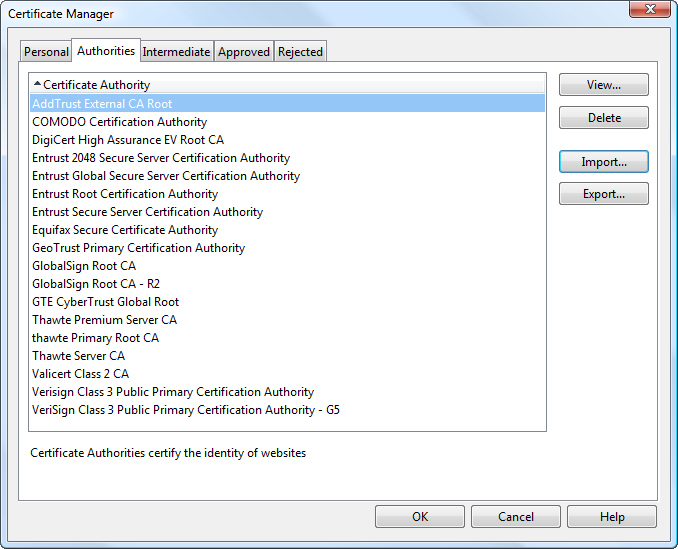678x549 pixels.
Task: Sort by Certificate Authority column header
Action: click(288, 85)
